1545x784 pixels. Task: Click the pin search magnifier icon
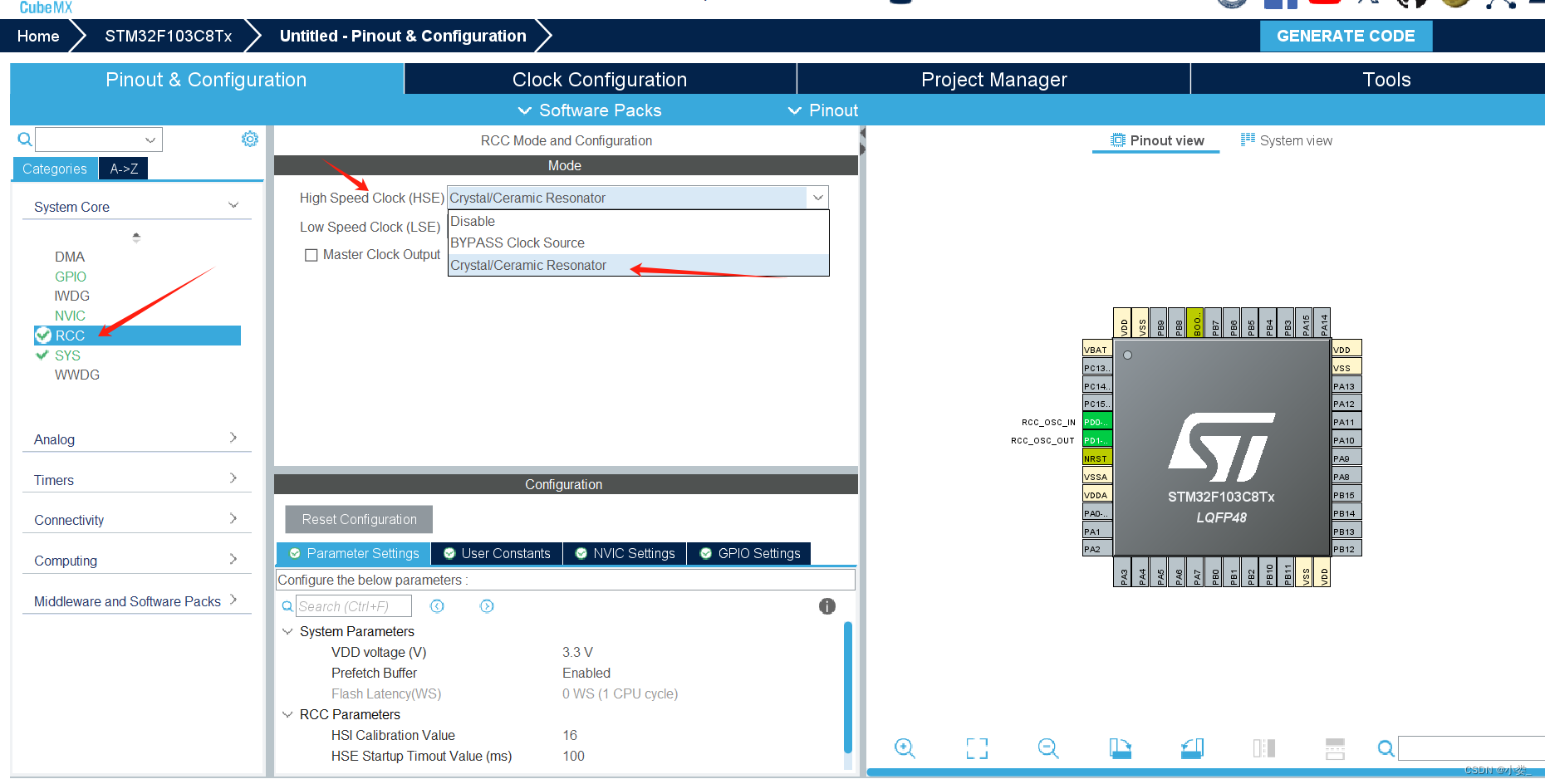pyautogui.click(x=1386, y=748)
